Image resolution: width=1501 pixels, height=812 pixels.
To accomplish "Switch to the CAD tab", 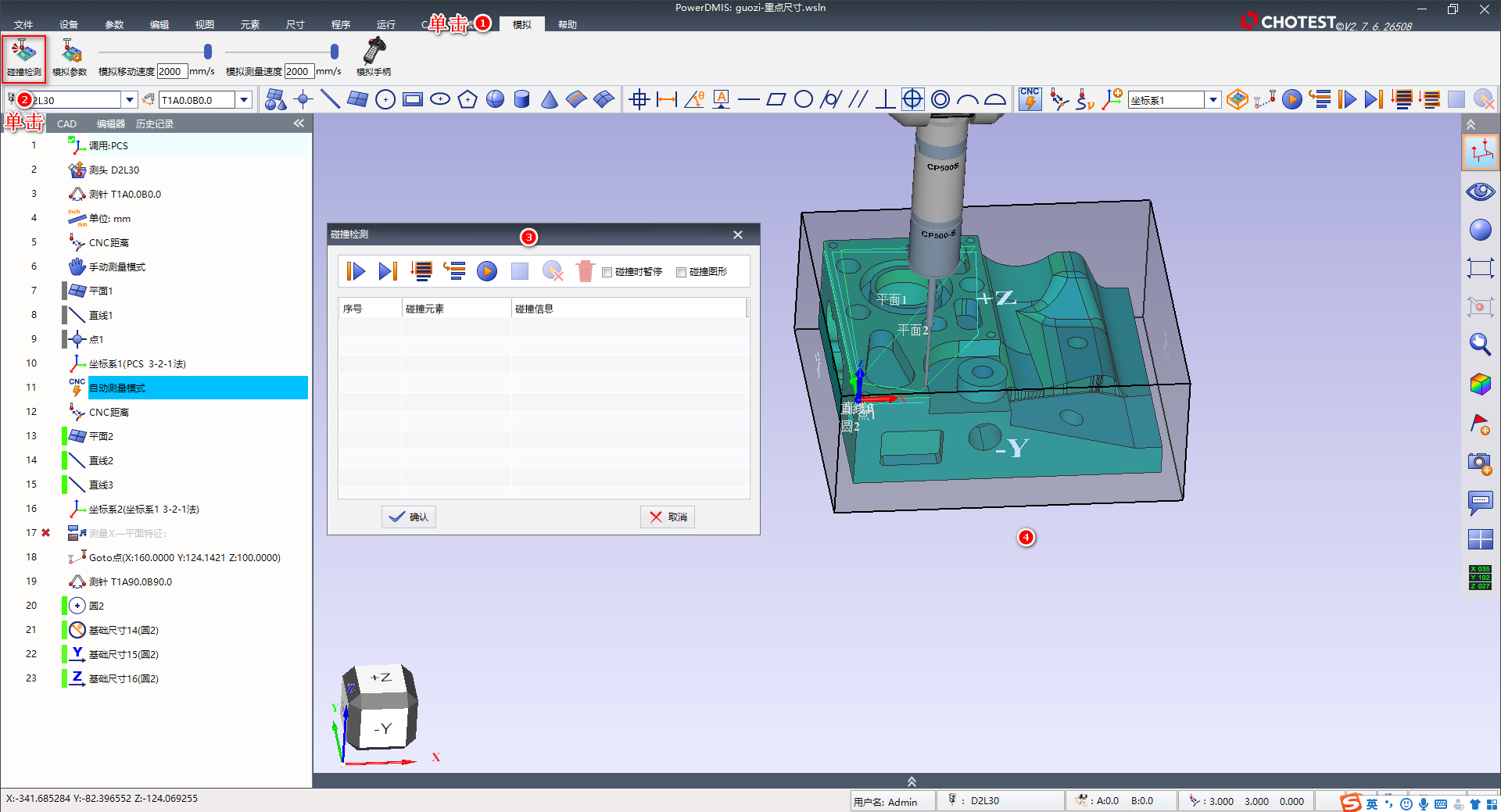I will [x=66, y=123].
